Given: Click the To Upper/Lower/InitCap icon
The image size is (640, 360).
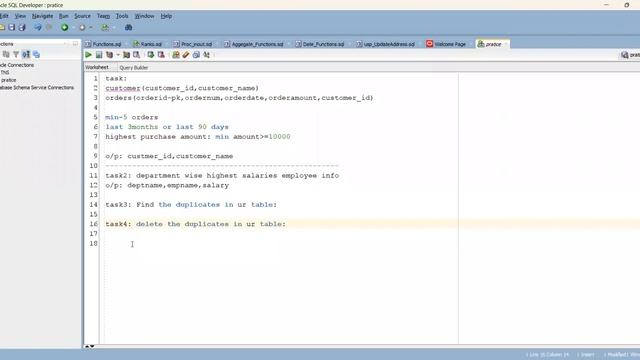Looking at the screenshot, I should coord(207,55).
